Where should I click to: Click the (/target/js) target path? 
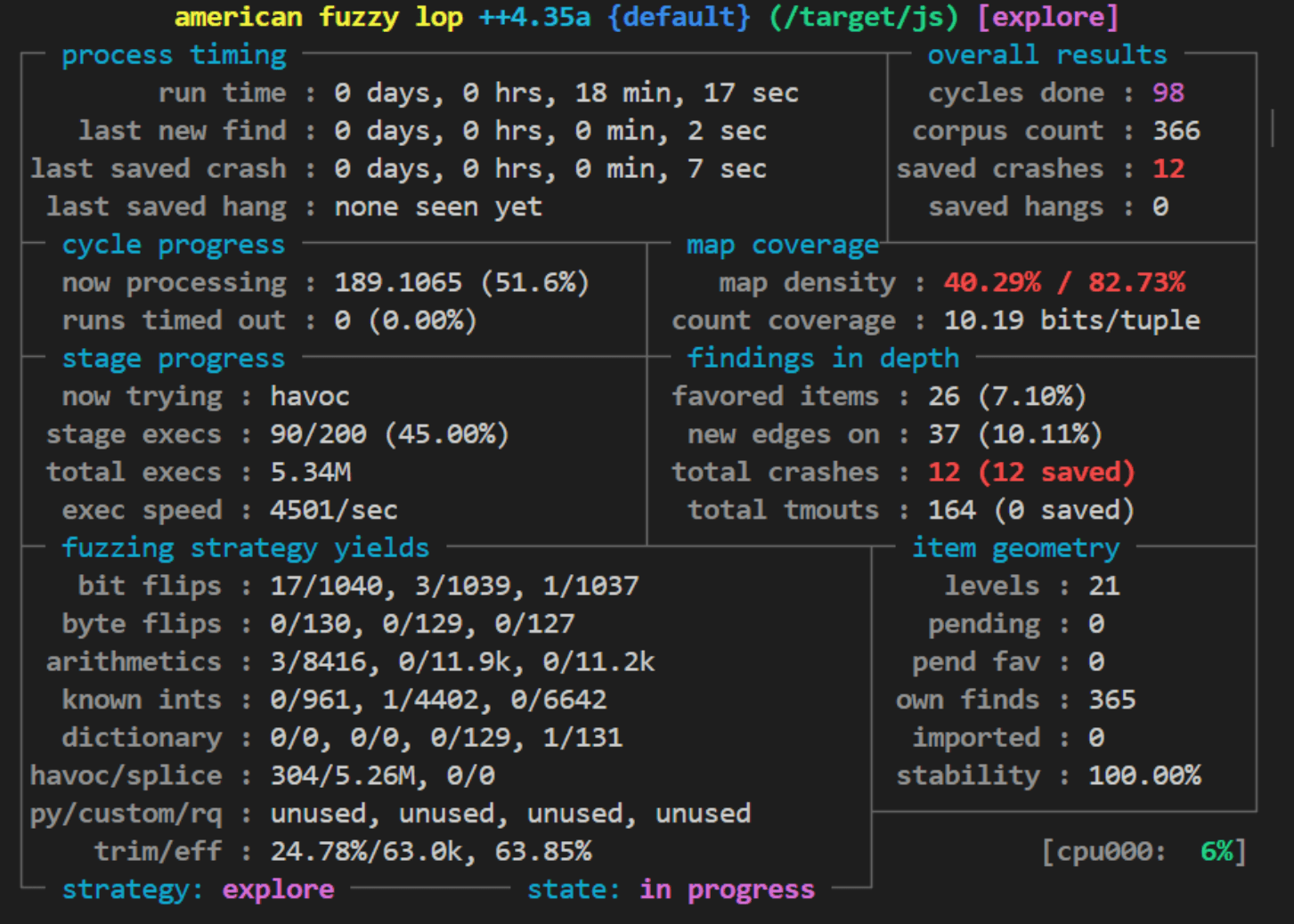pos(861,17)
